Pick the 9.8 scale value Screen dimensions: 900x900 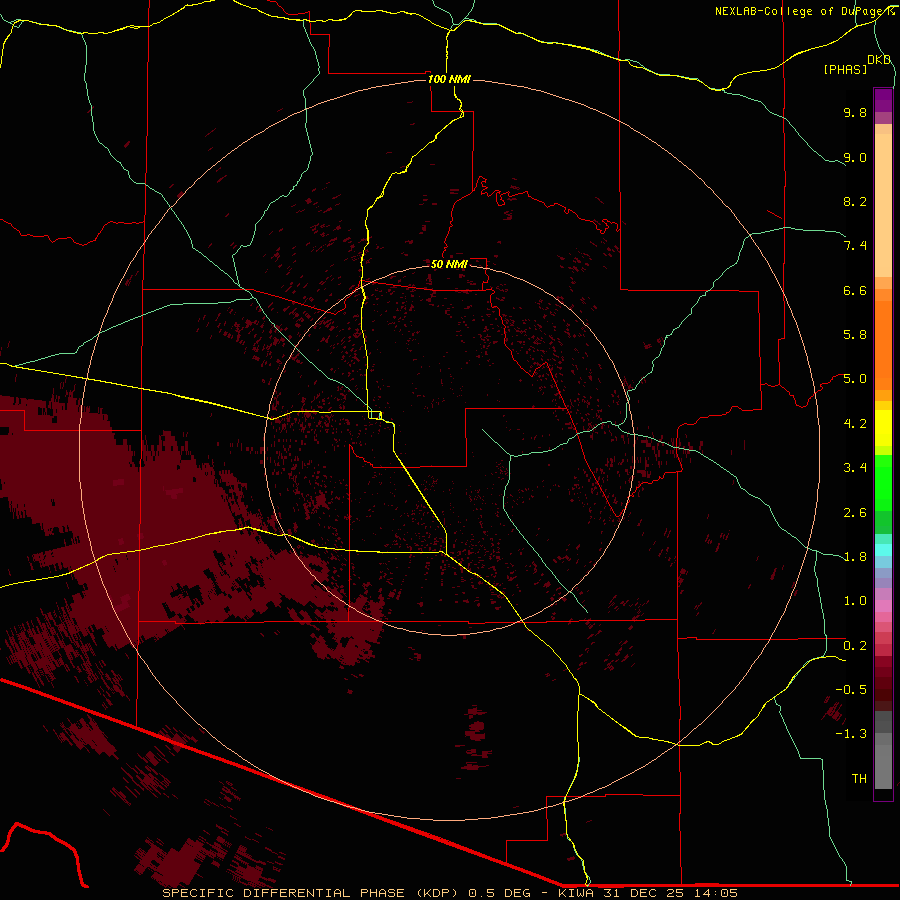(x=855, y=112)
